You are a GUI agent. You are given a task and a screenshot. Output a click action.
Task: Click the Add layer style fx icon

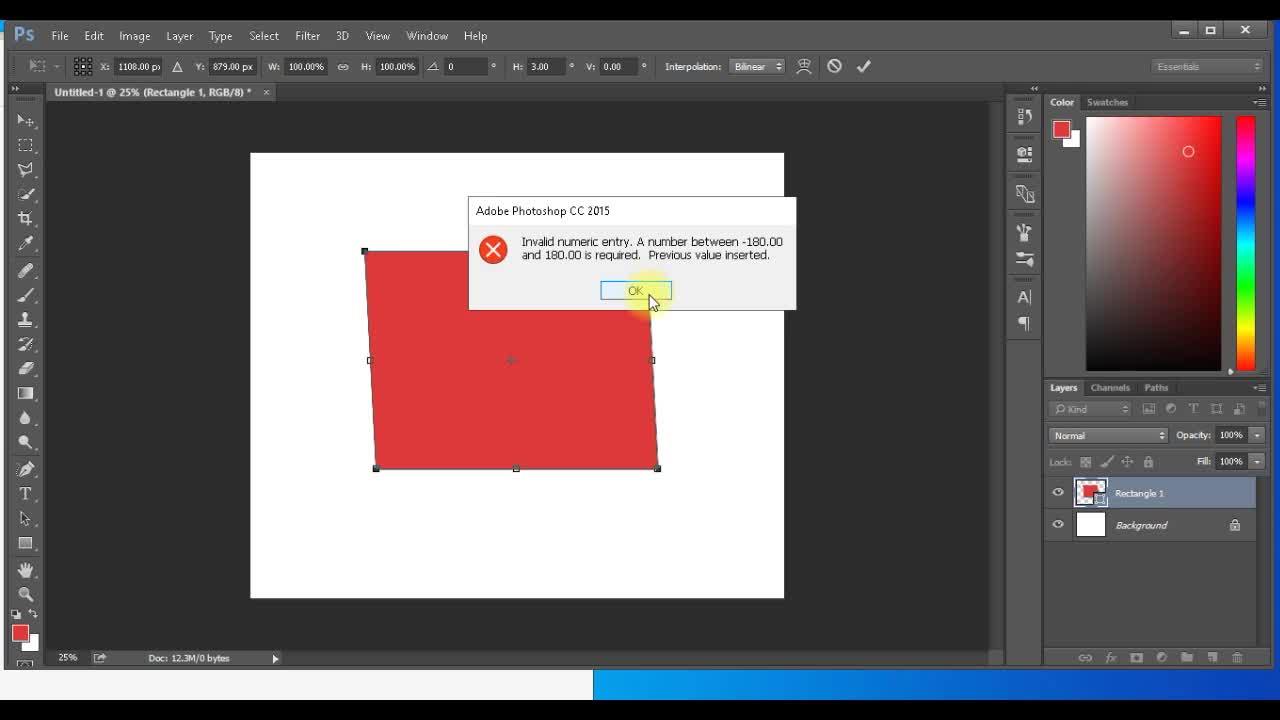(x=1110, y=657)
